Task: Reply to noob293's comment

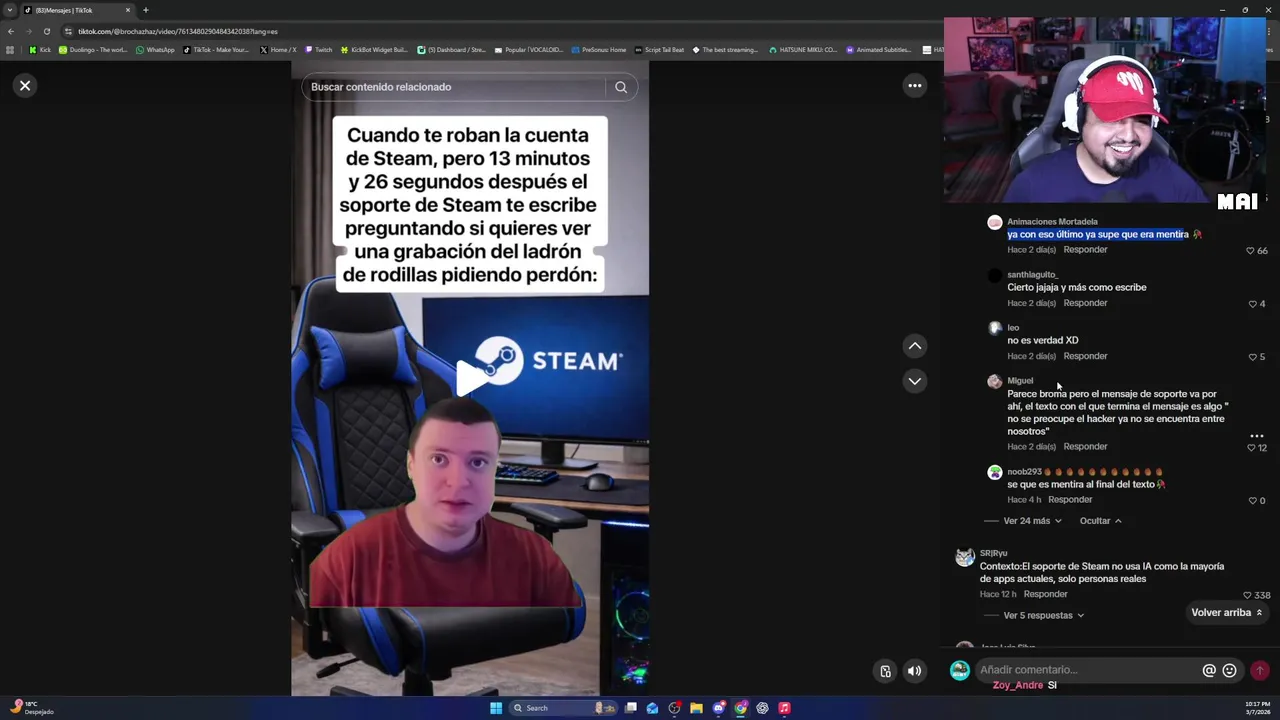Action: (x=1070, y=500)
